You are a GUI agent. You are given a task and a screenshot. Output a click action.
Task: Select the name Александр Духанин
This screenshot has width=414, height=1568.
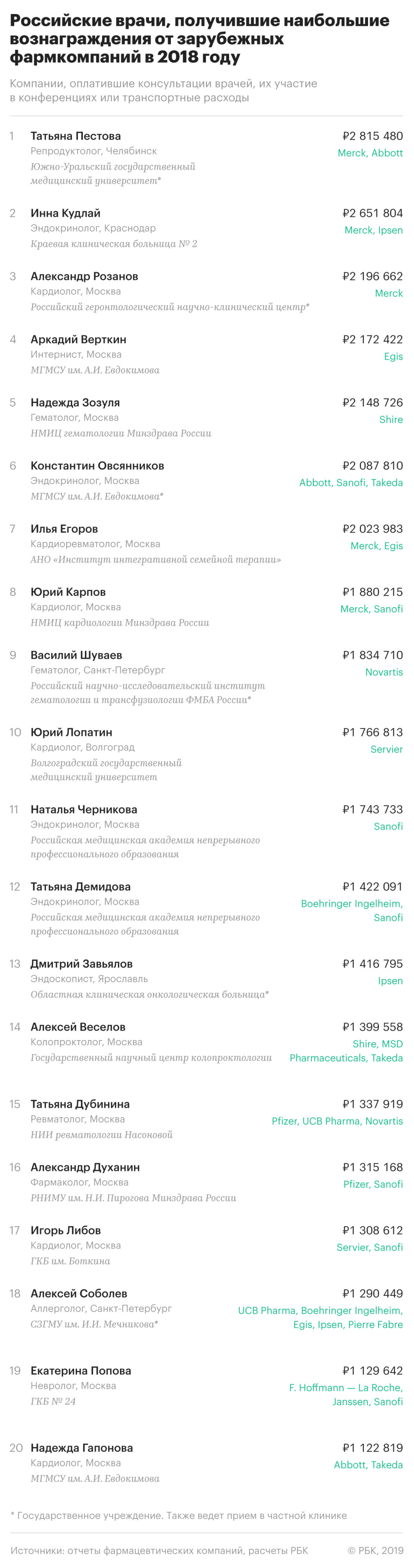(85, 1168)
